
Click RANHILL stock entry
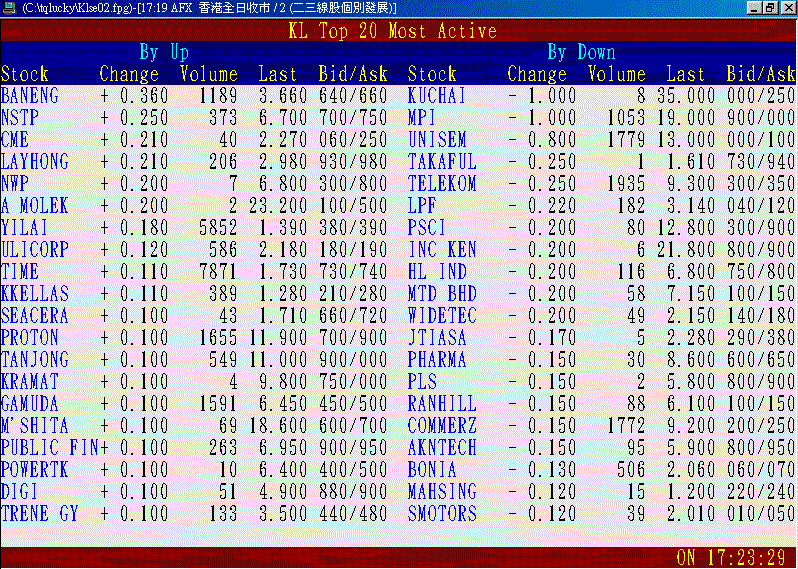point(442,404)
